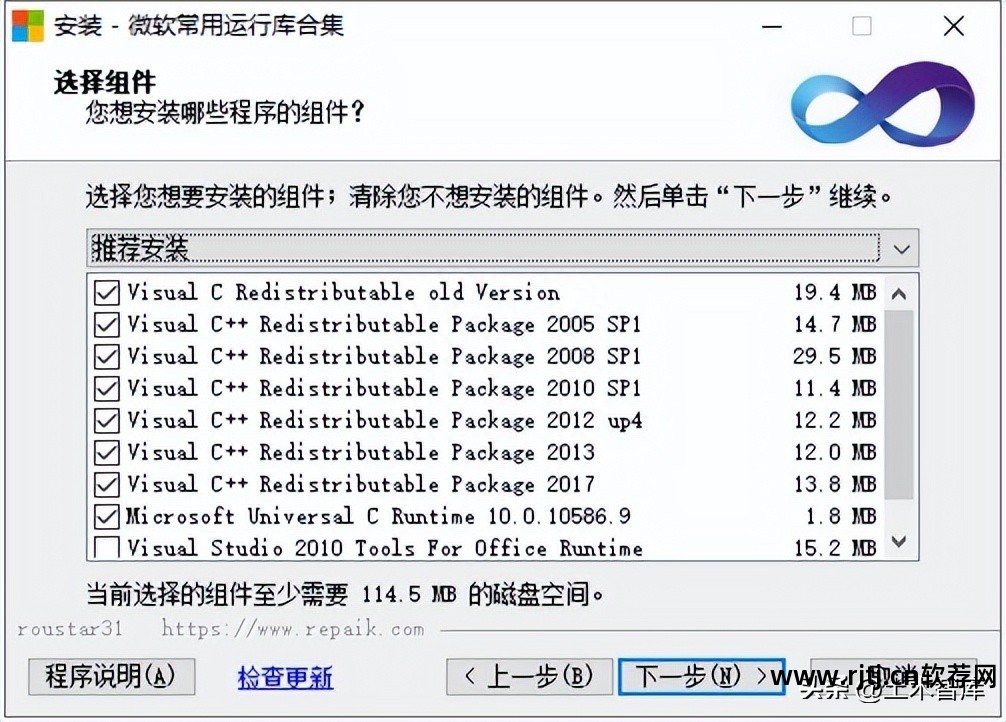
Task: Click the maximize window icon
Action: [862, 26]
